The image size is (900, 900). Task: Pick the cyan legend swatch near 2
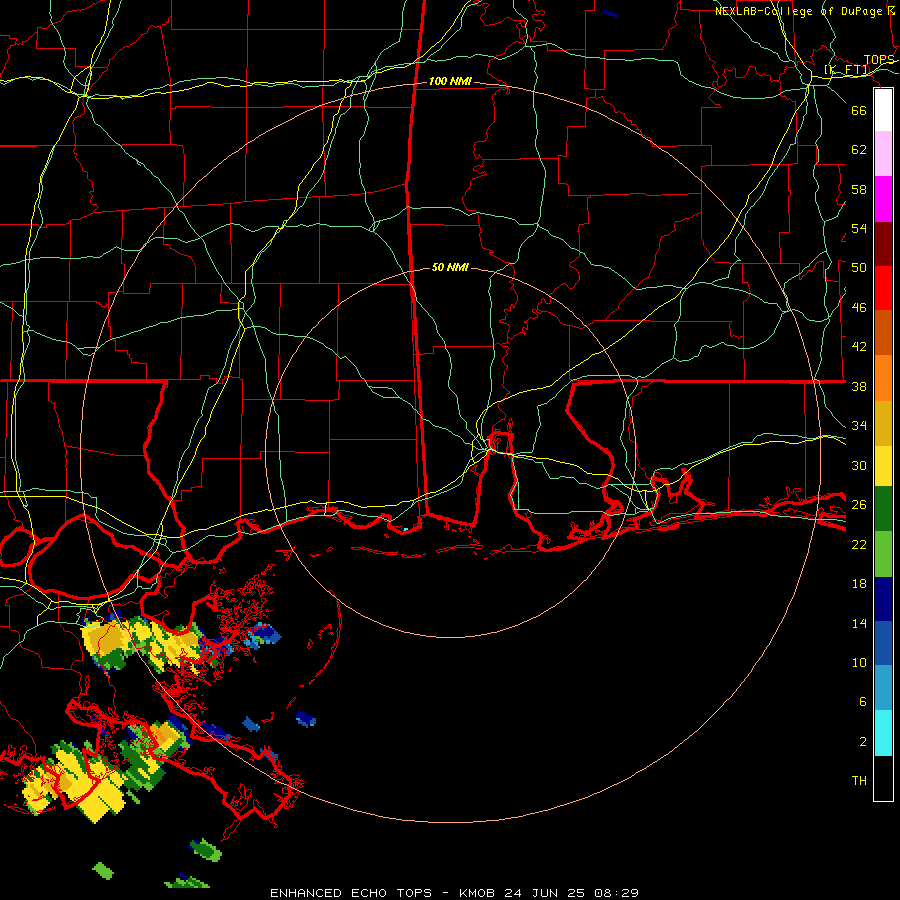click(883, 733)
